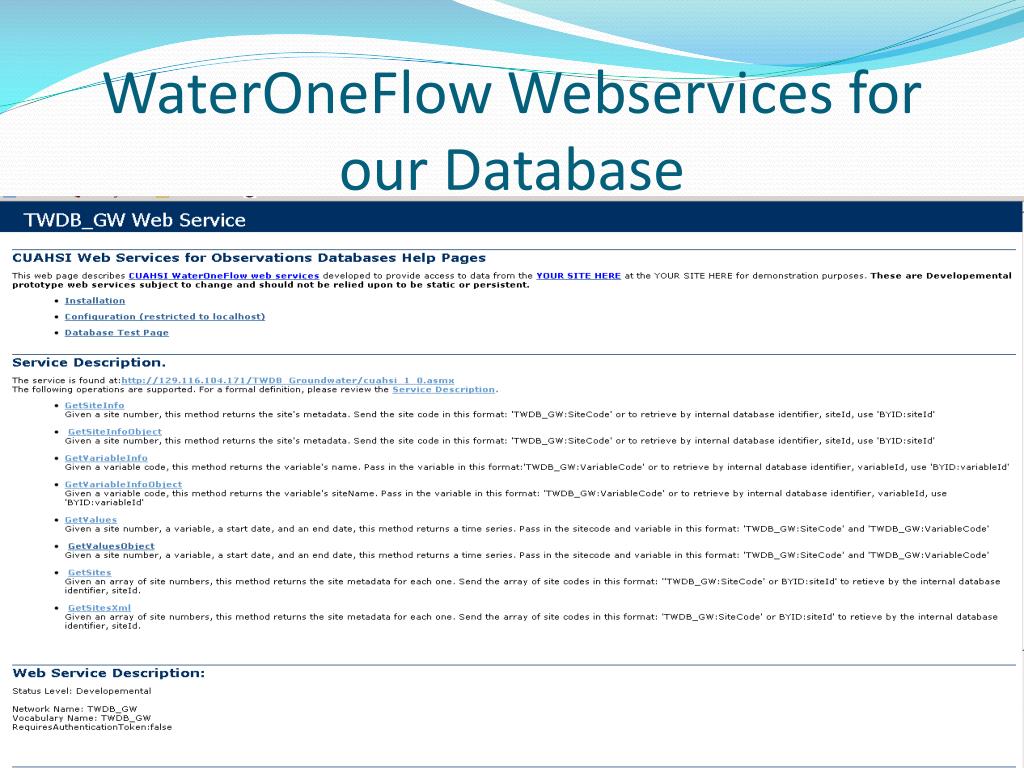Click the CUAHSI Web Services Help Pages heading
This screenshot has width=1024, height=768.
point(249,258)
